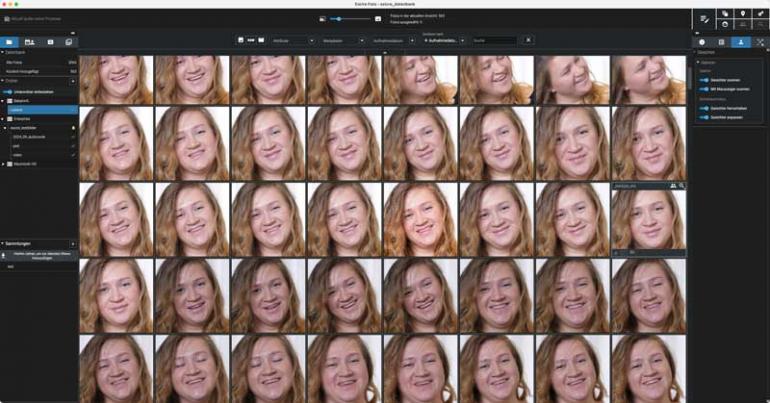Collapse the Datenbank section
The width and height of the screenshot is (770, 403).
pyautogui.click(x=2, y=52)
